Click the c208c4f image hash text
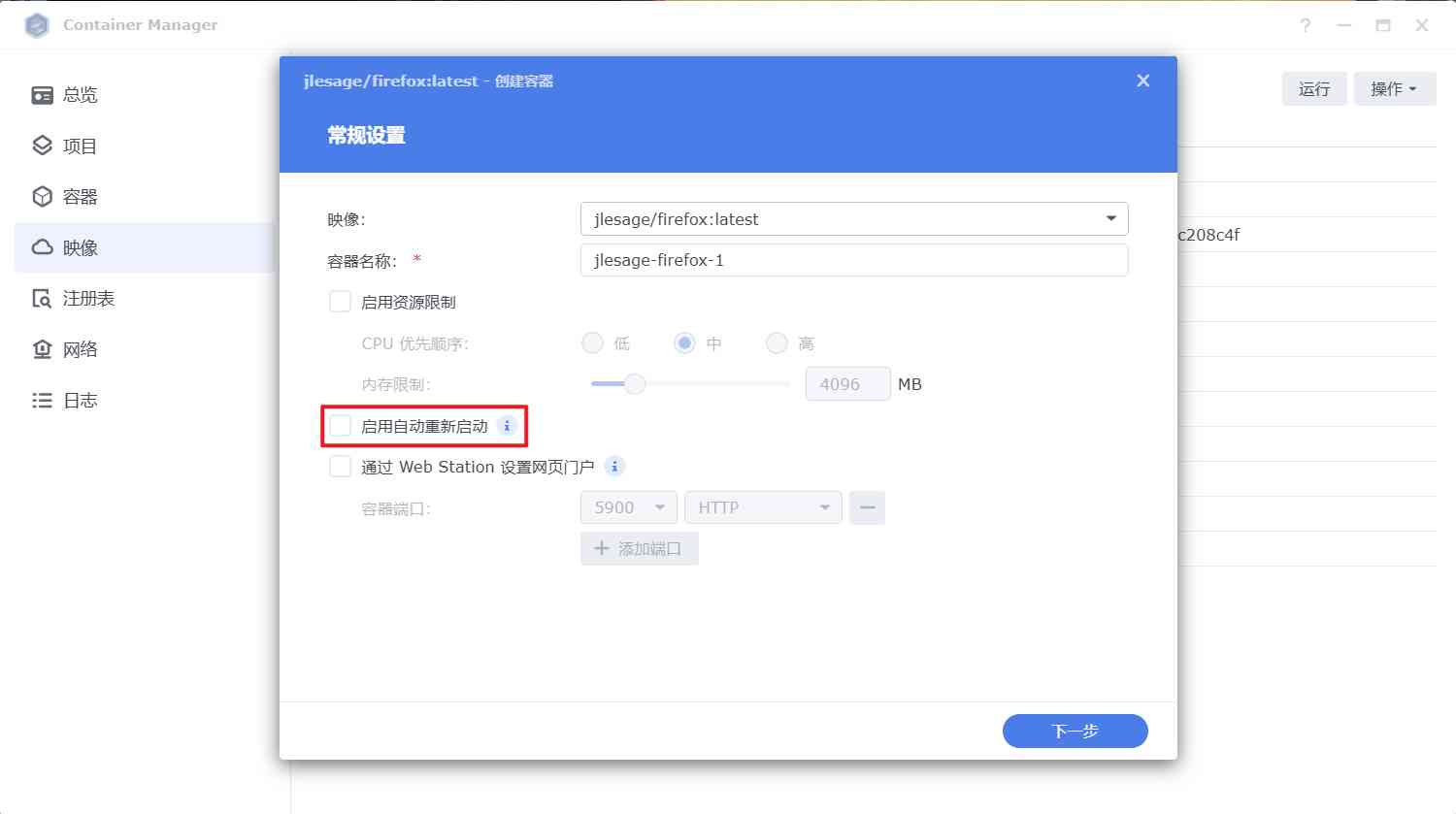The width and height of the screenshot is (1456, 814). click(x=1209, y=235)
